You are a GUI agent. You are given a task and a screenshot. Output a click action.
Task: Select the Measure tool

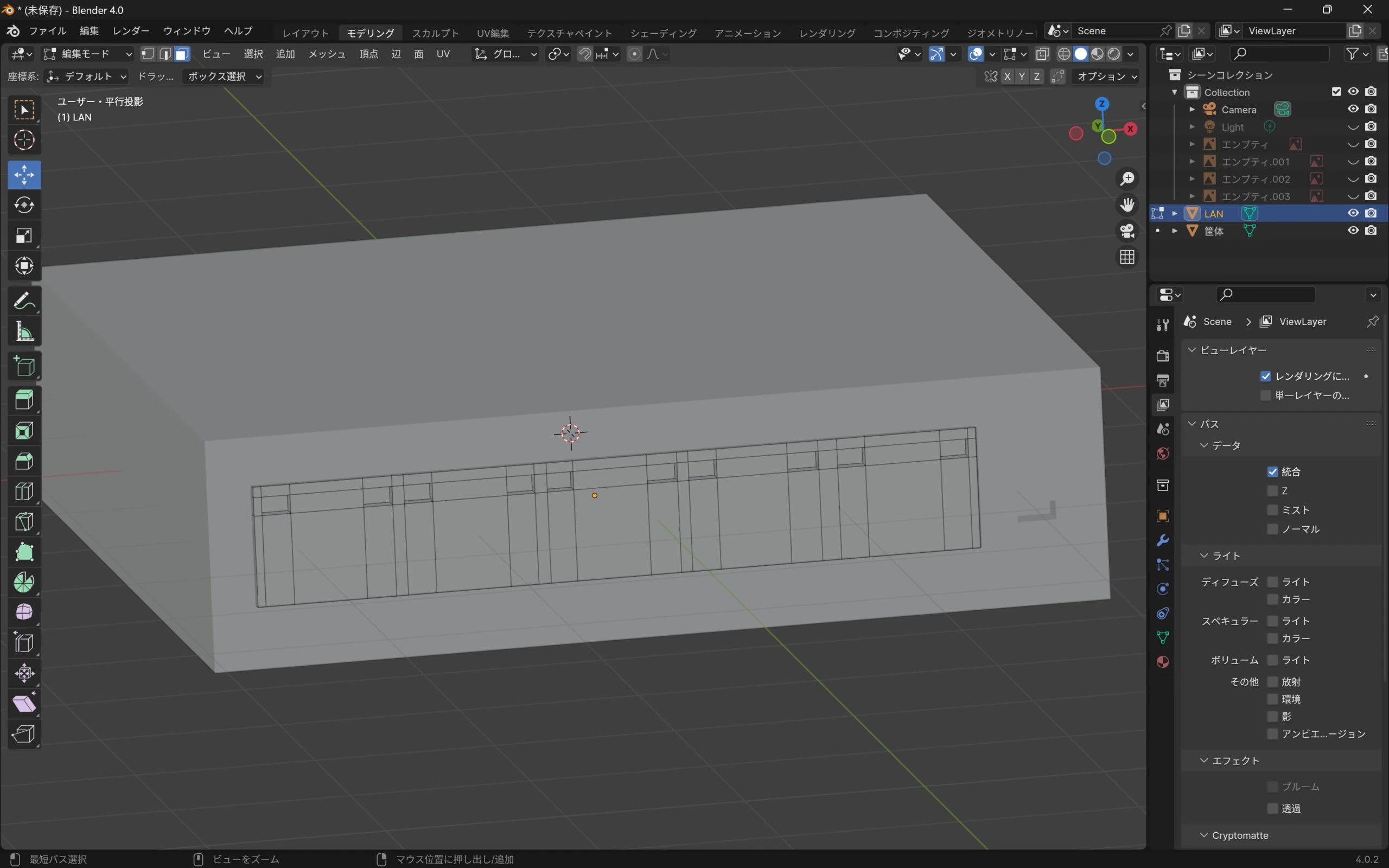[24, 331]
